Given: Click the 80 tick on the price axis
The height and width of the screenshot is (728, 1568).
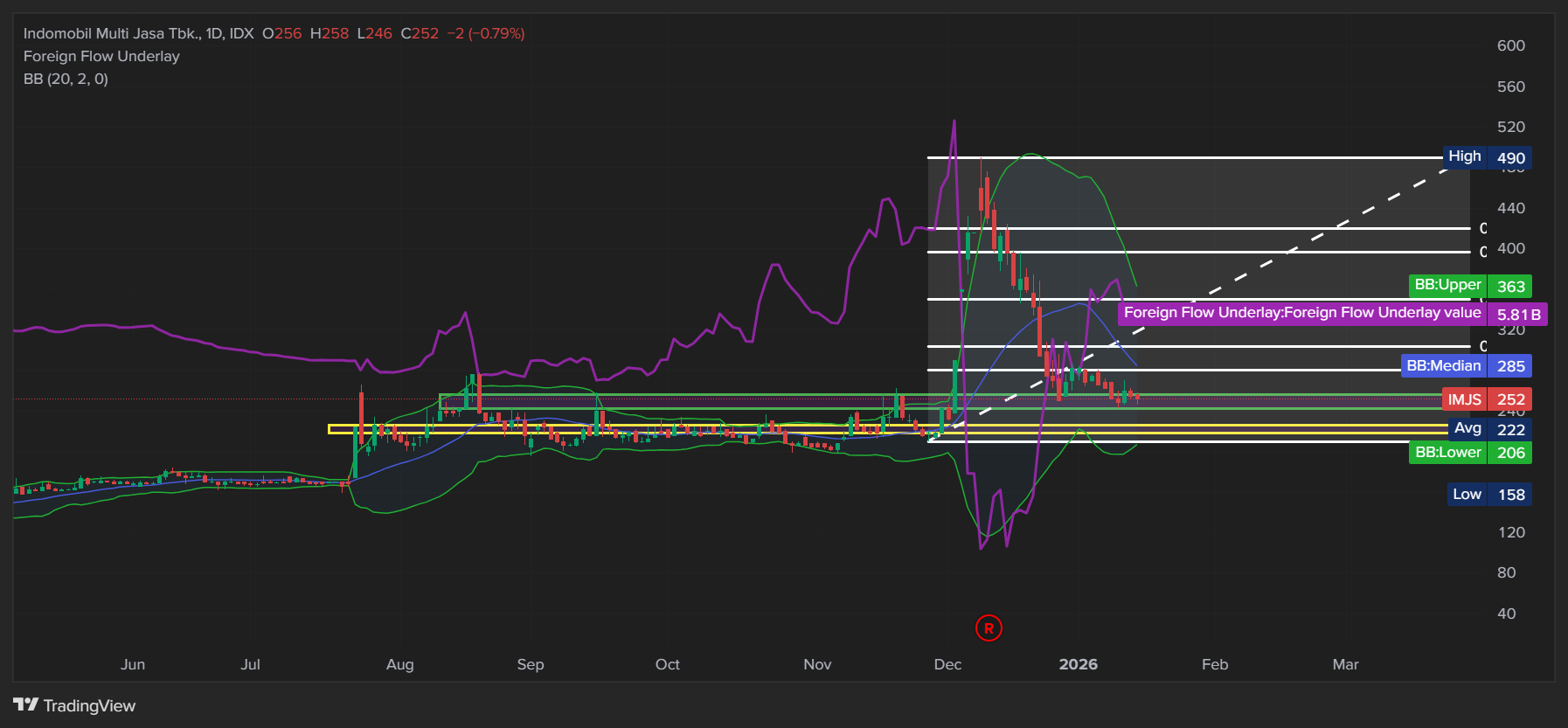Looking at the screenshot, I should pos(1507,572).
